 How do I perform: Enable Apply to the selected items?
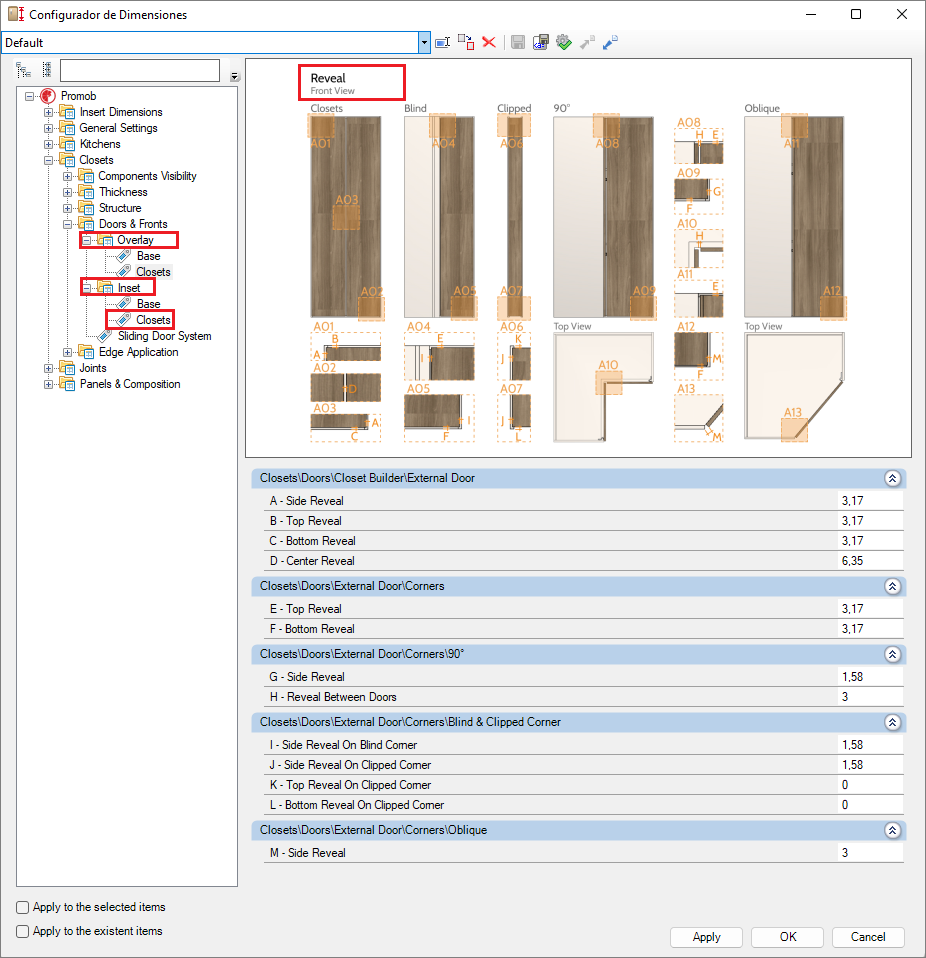tap(23, 907)
